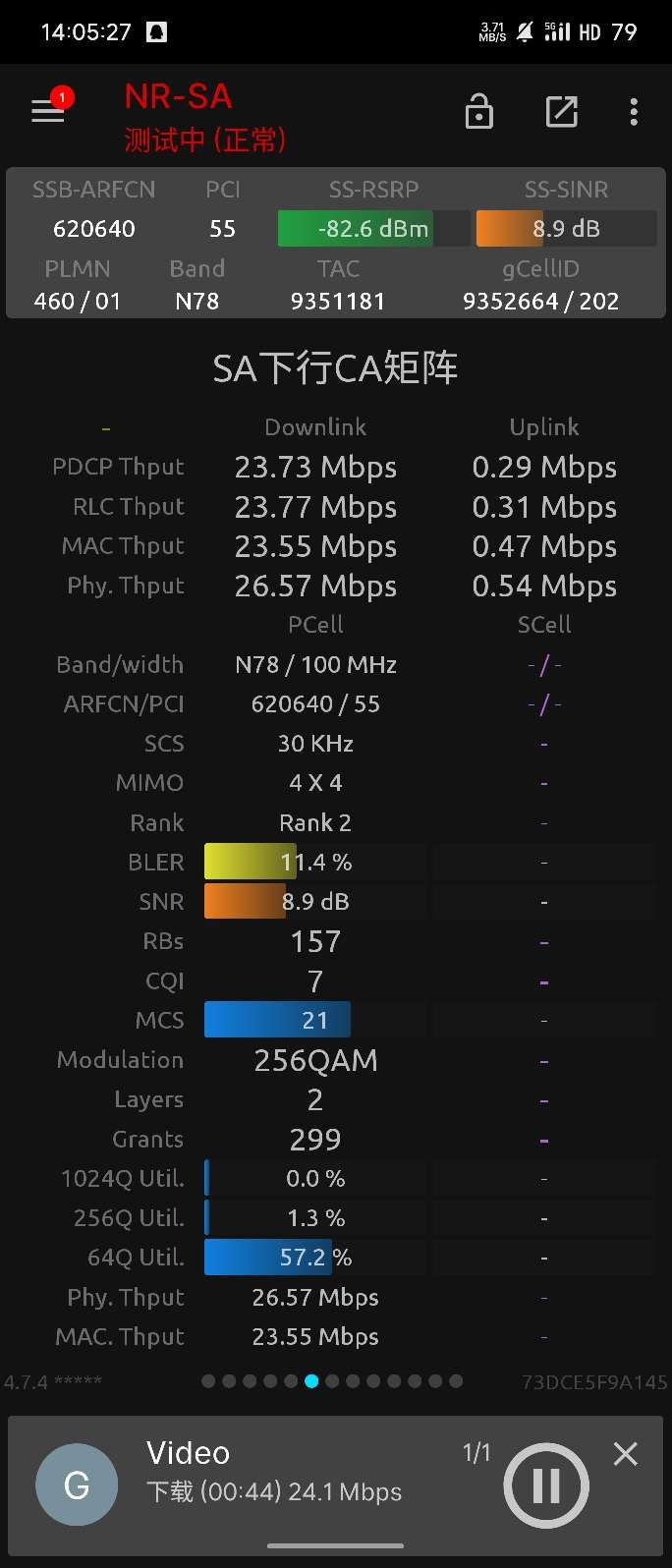This screenshot has width=672, height=1568.
Task: Close the Video test panel
Action: click(626, 1454)
